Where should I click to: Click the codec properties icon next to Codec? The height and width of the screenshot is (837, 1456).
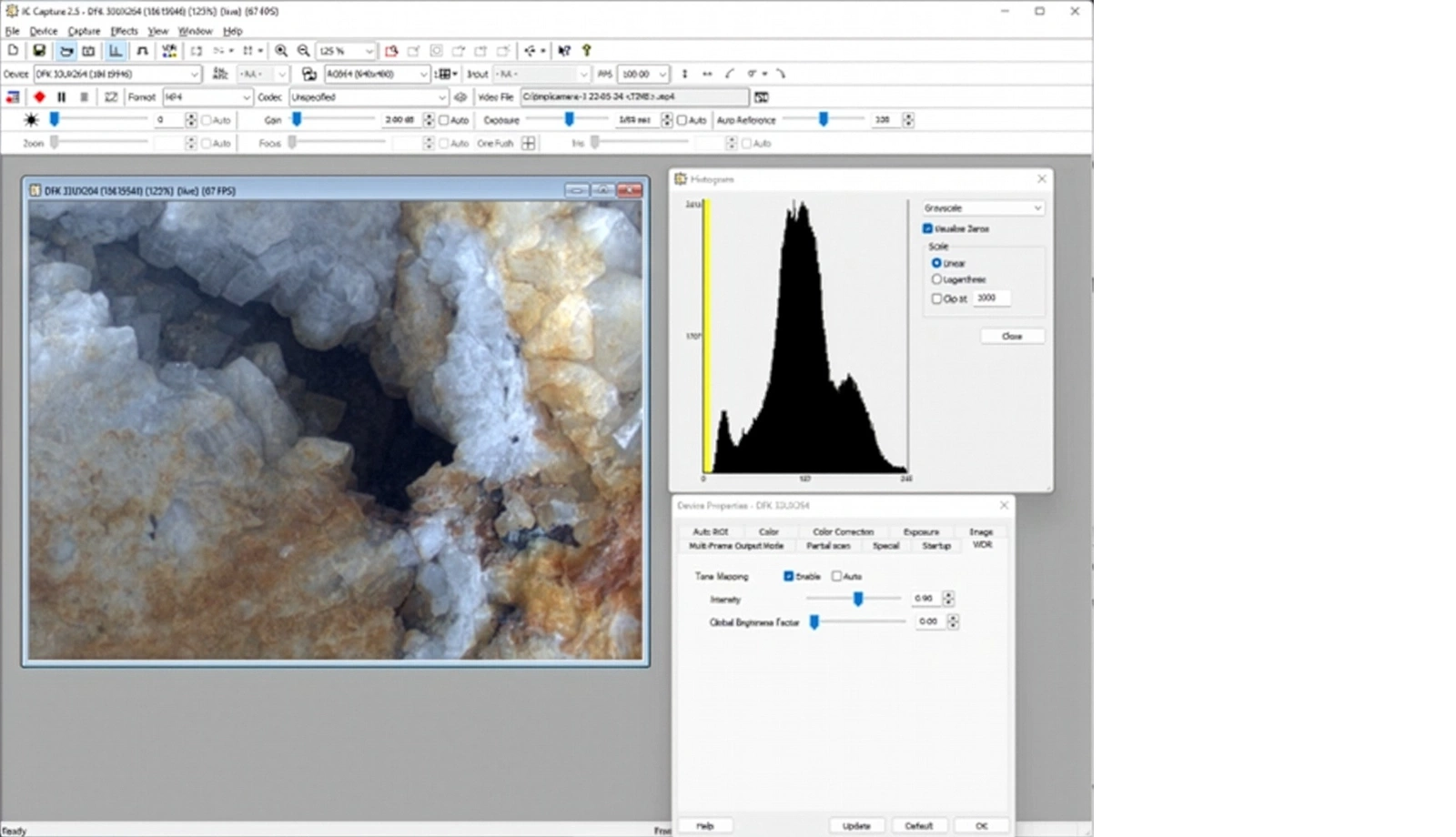click(460, 97)
